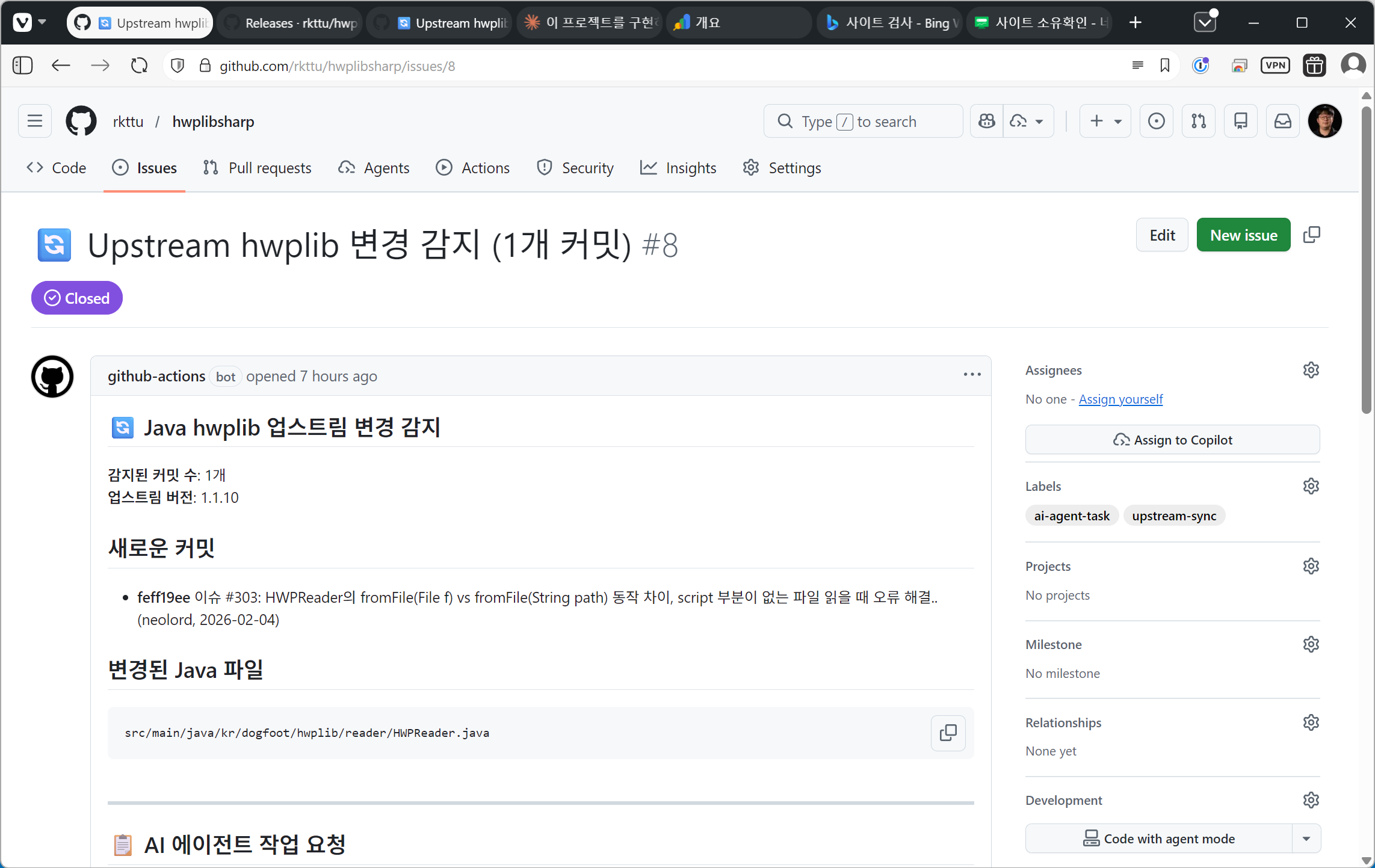Open the tracker-blocking shield in address bar
This screenshot has height=868, width=1375.
click(176, 66)
